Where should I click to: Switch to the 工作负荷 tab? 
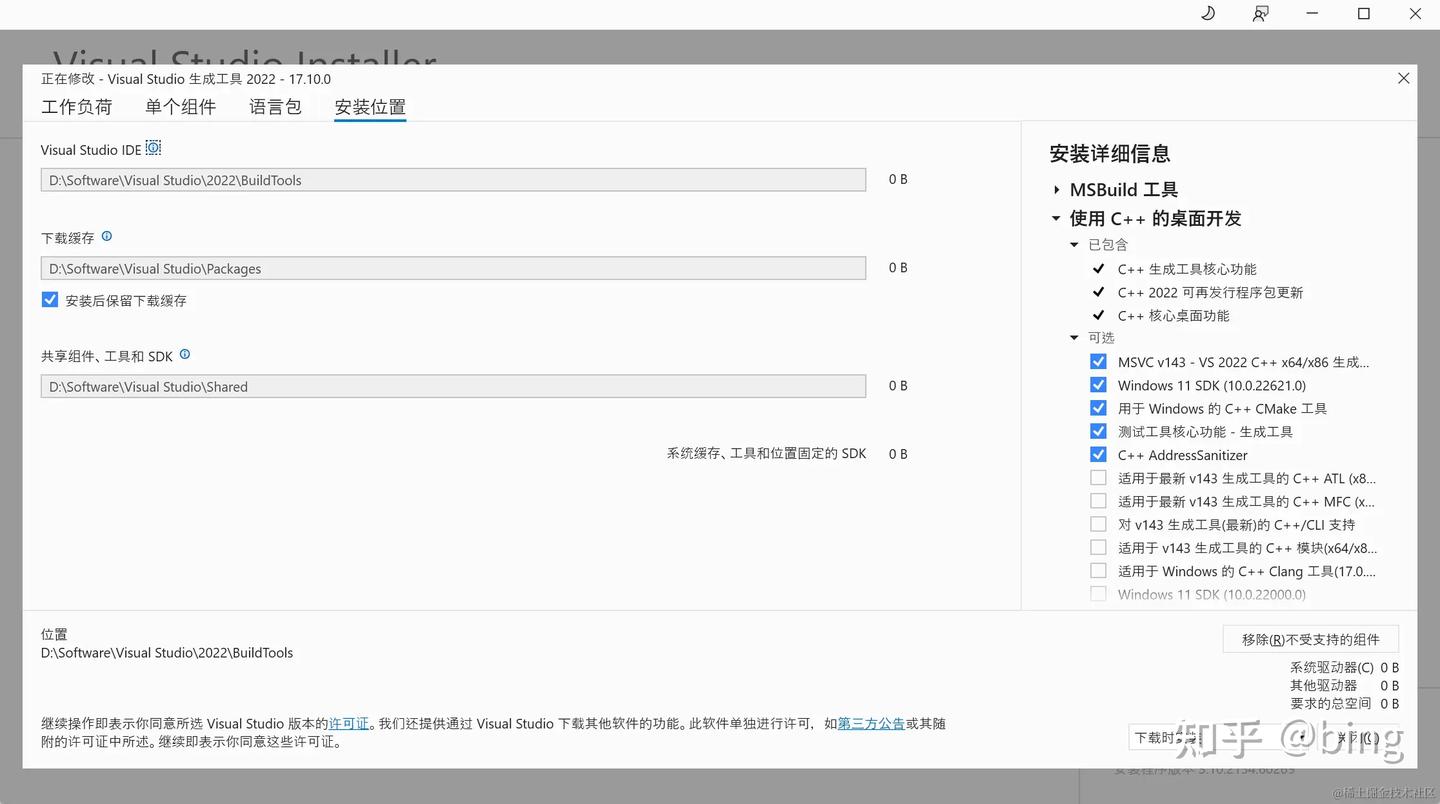point(77,107)
